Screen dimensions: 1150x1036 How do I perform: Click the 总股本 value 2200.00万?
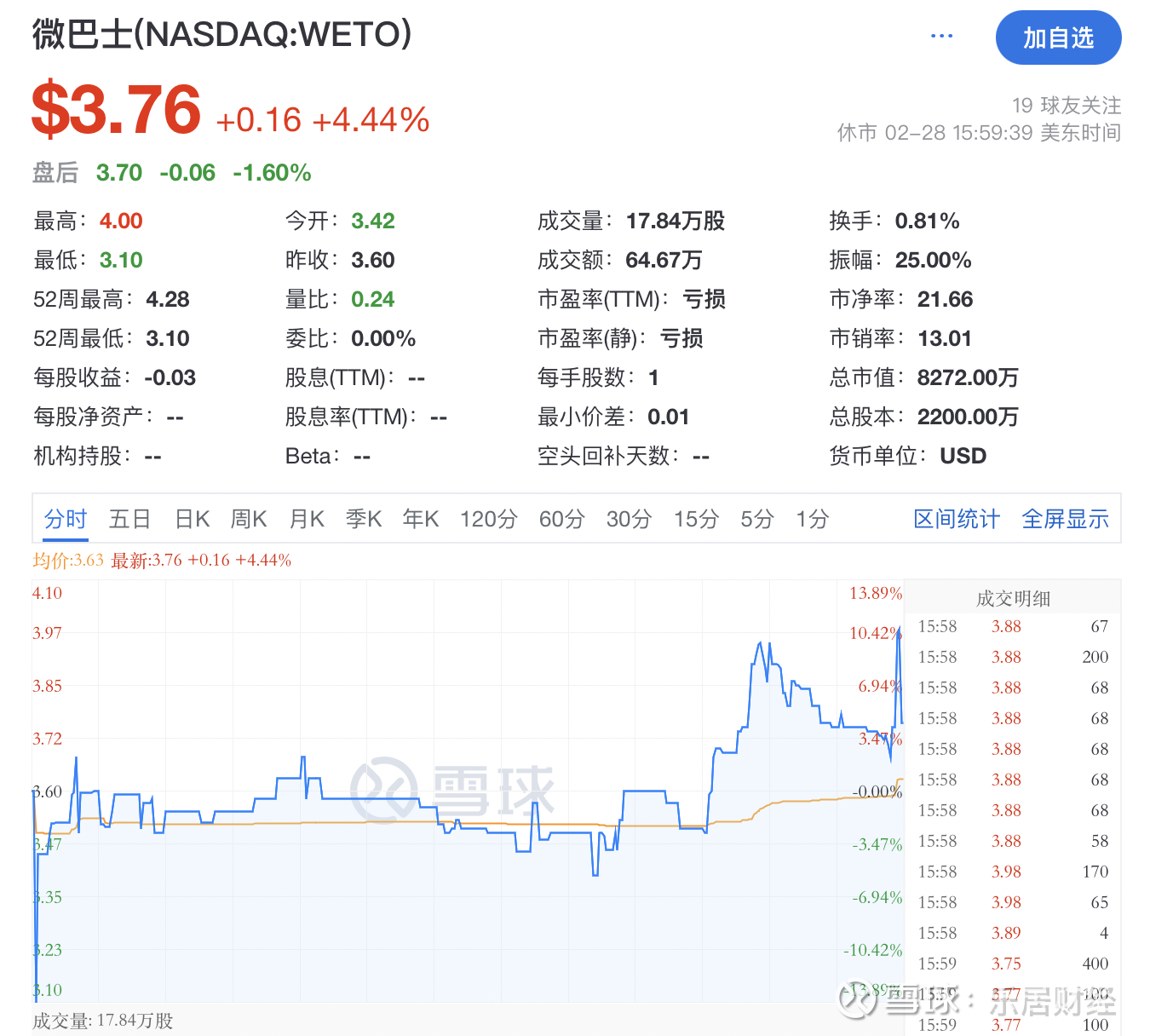(x=968, y=417)
